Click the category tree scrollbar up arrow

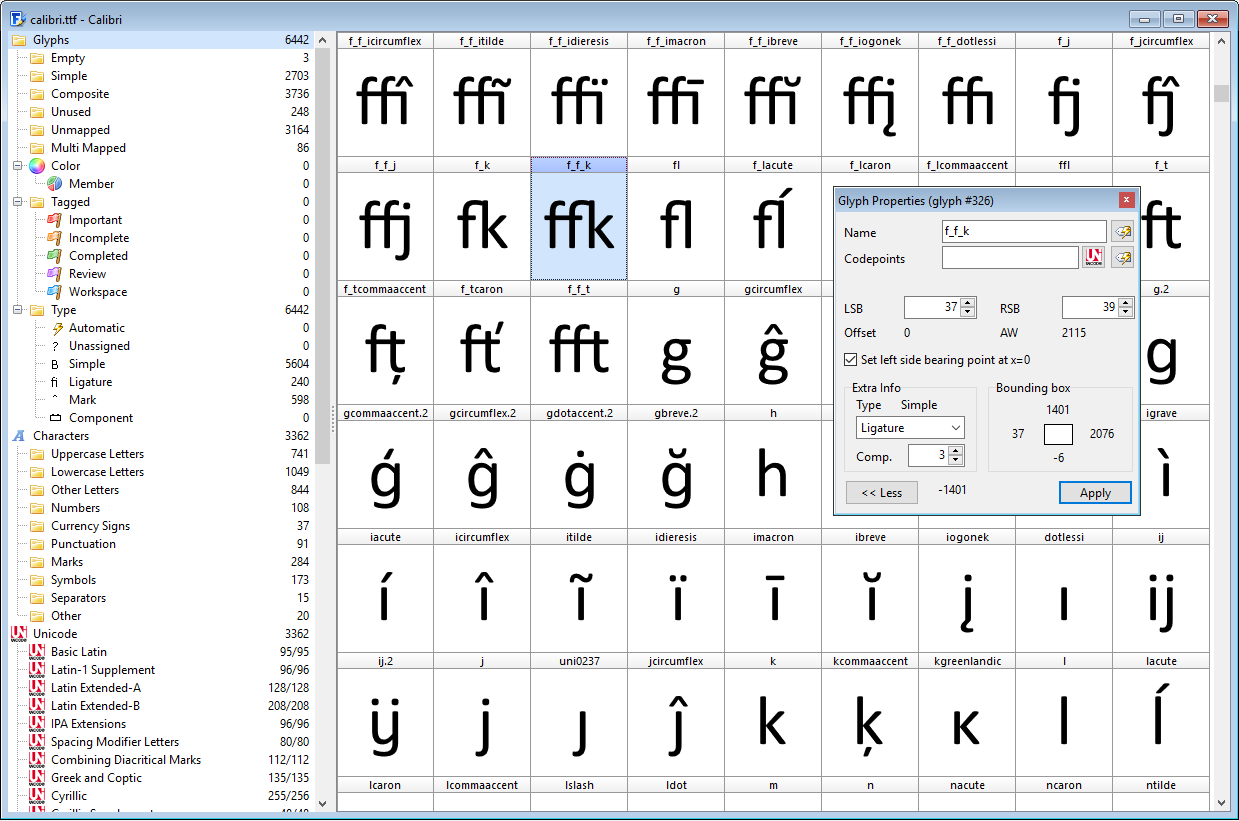click(x=323, y=41)
